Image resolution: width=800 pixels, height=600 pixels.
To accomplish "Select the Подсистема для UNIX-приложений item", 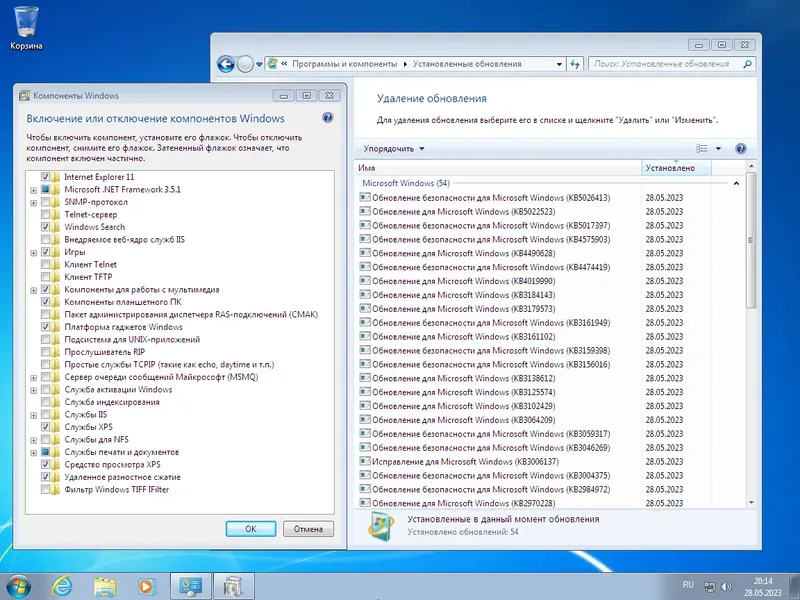I will [132, 339].
